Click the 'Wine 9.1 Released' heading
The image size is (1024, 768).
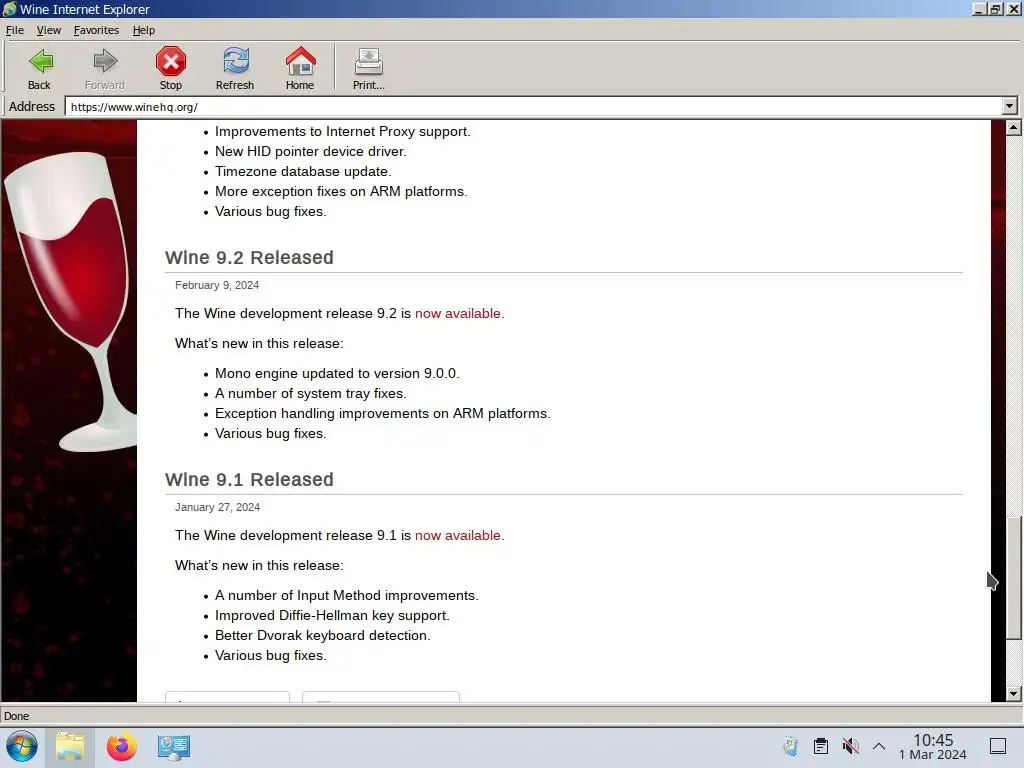tap(249, 479)
